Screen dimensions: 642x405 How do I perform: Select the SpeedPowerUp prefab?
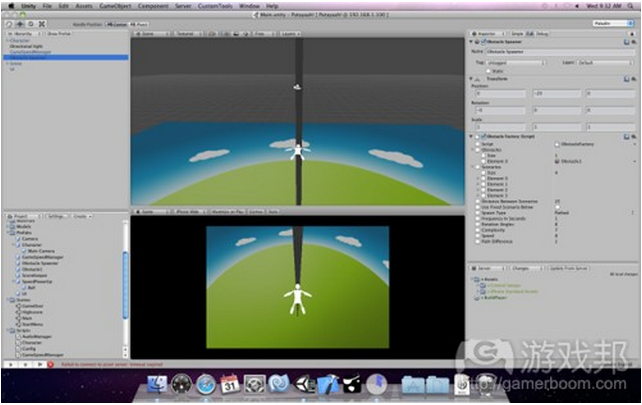pos(37,282)
